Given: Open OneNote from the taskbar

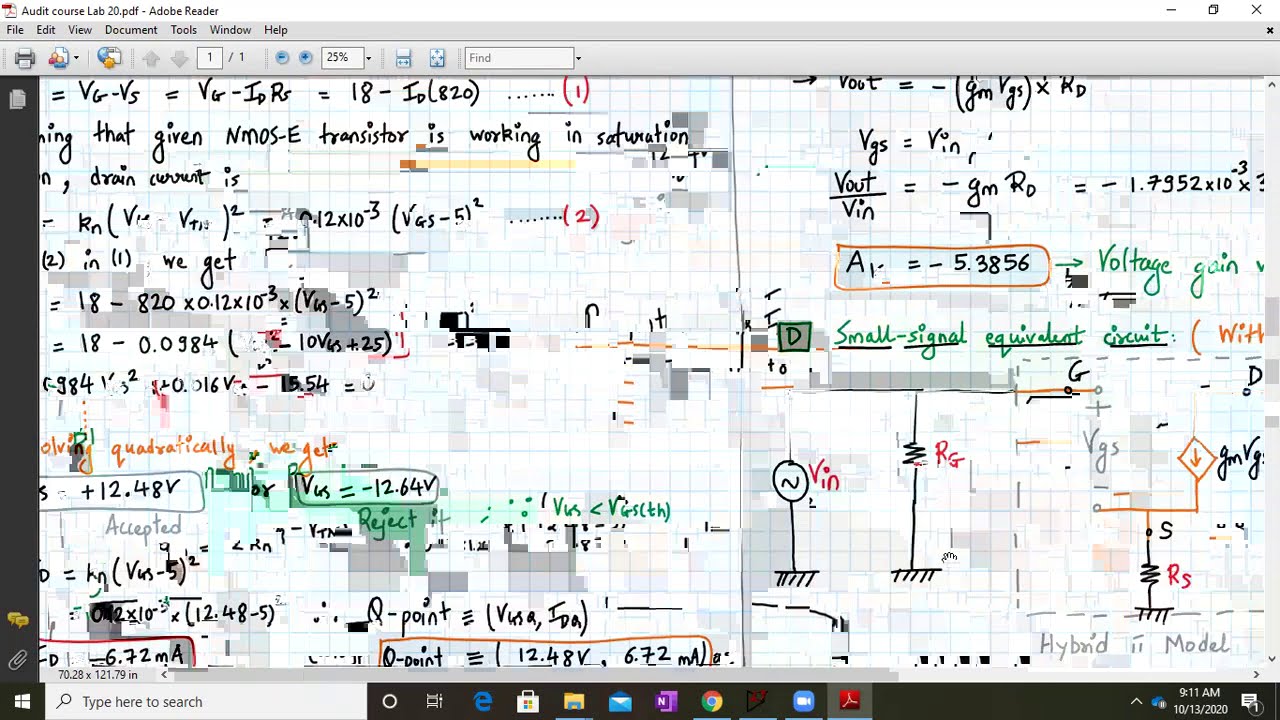Looking at the screenshot, I should (x=665, y=702).
